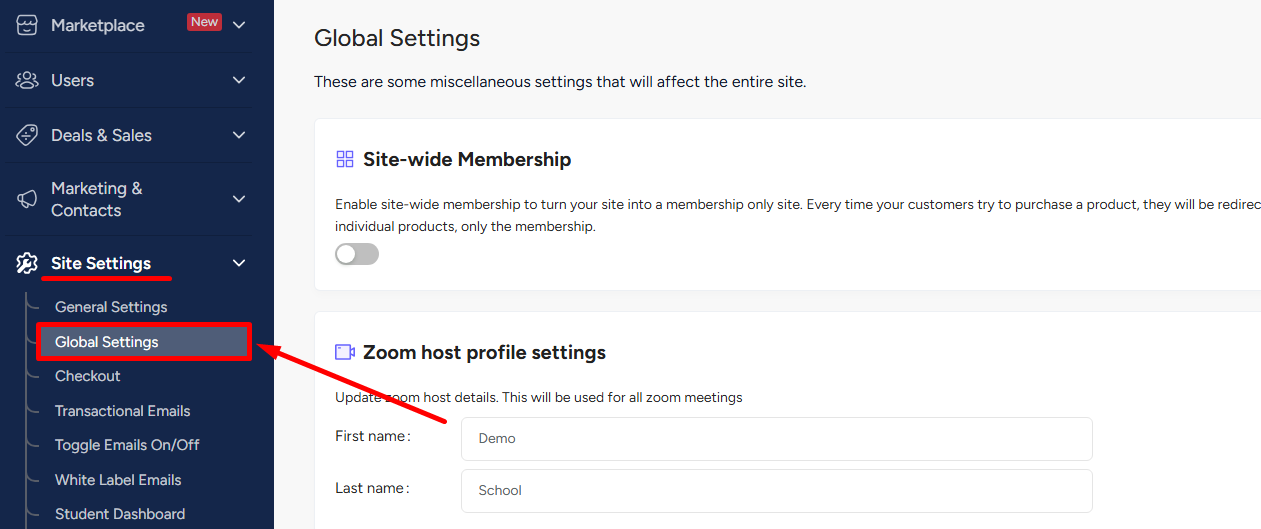Click the red New badge on Marketplace
The height and width of the screenshot is (529, 1261).
pyautogui.click(x=204, y=22)
